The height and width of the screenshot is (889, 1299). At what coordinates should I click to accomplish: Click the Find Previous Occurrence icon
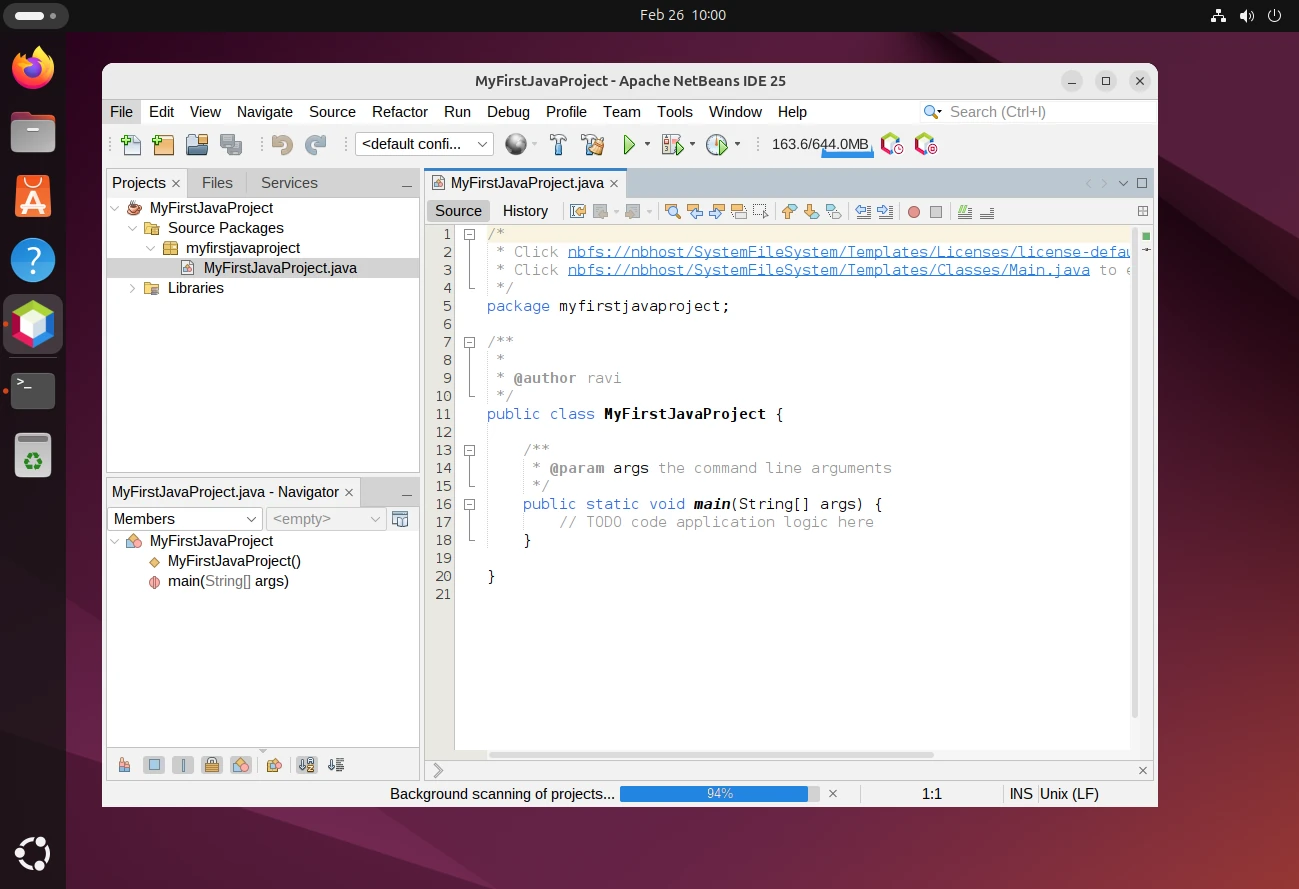click(695, 211)
